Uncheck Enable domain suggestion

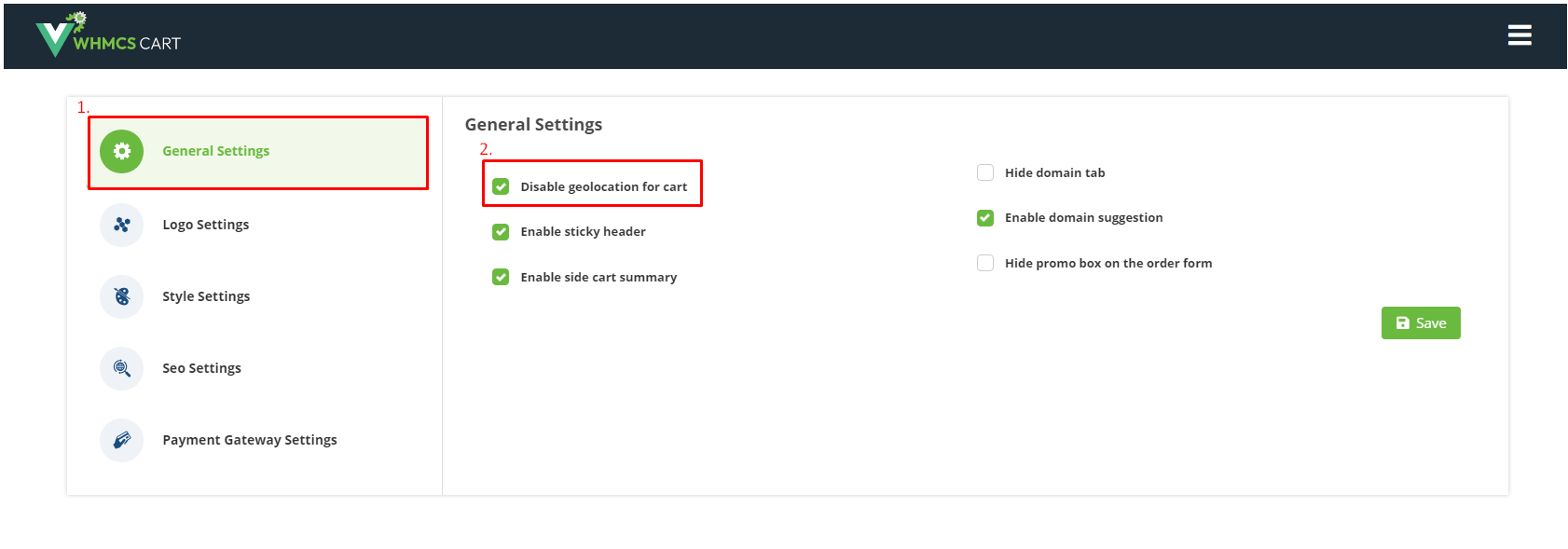pyautogui.click(x=985, y=218)
